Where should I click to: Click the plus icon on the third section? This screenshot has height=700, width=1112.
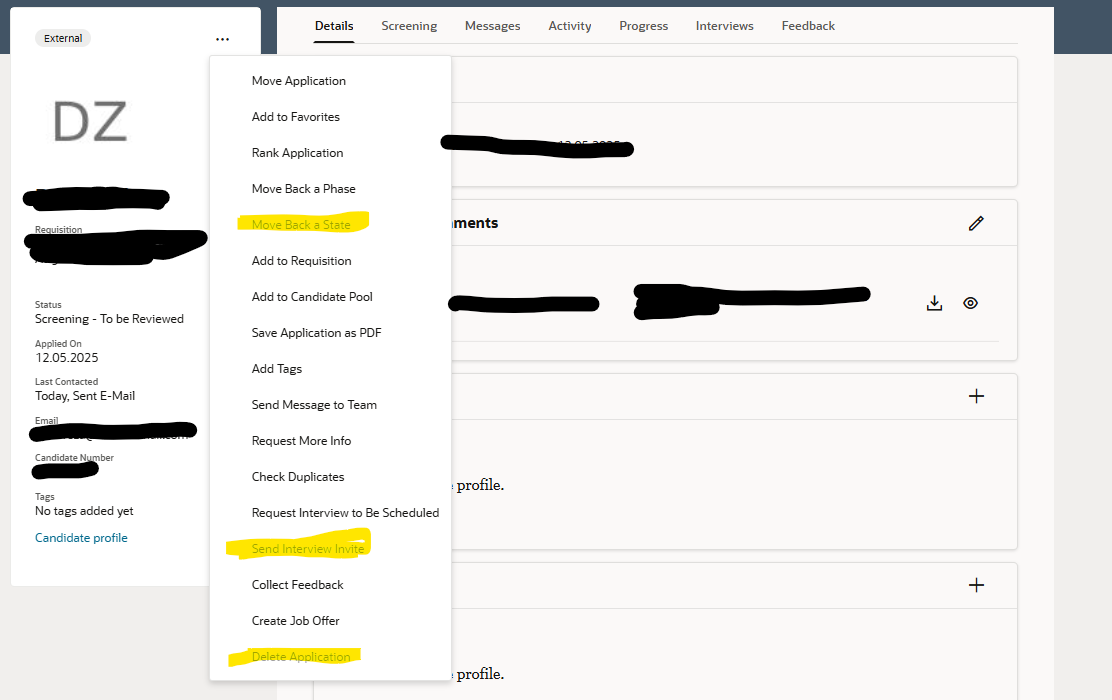click(x=976, y=396)
